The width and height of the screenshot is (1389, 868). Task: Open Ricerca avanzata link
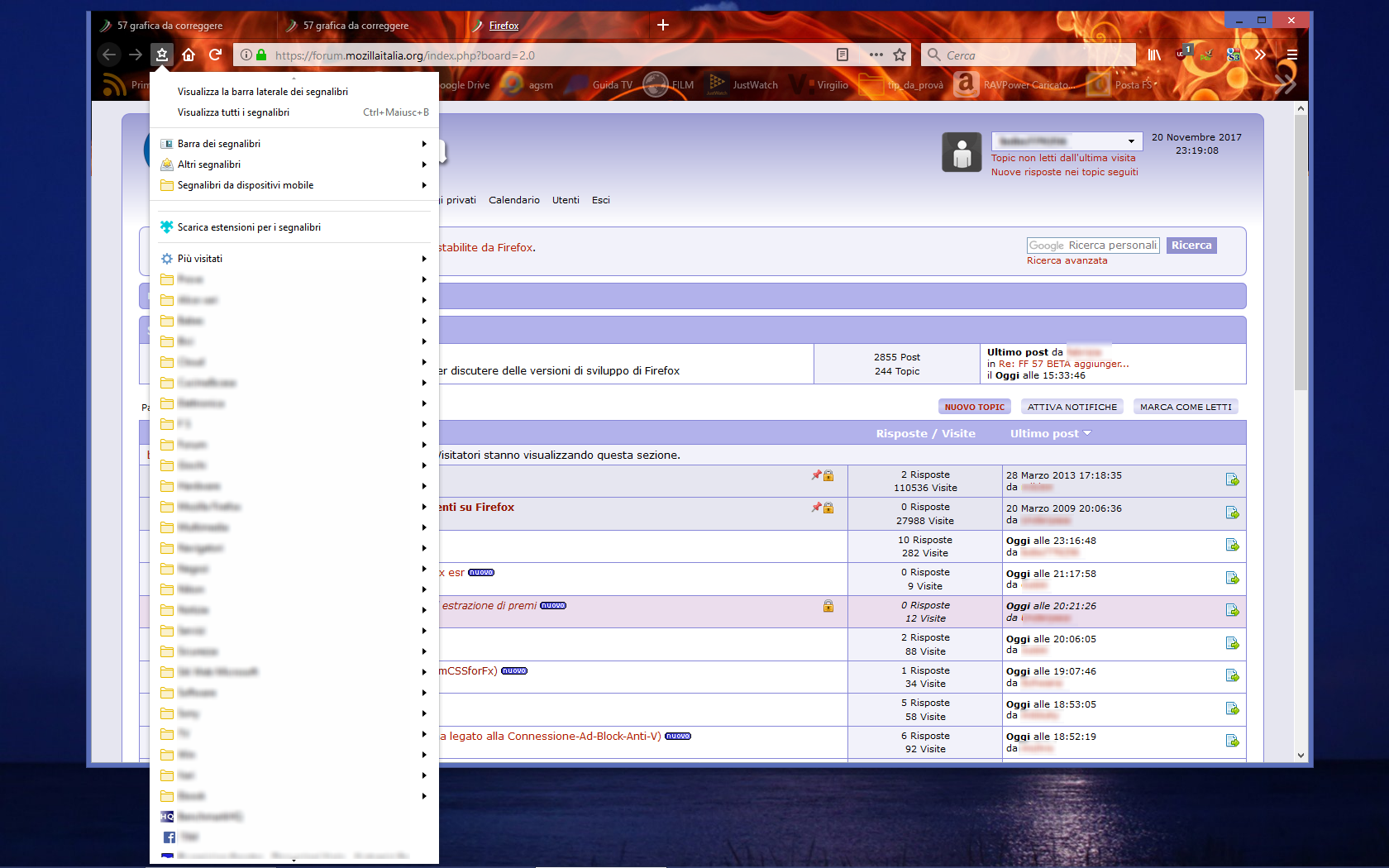[1067, 260]
